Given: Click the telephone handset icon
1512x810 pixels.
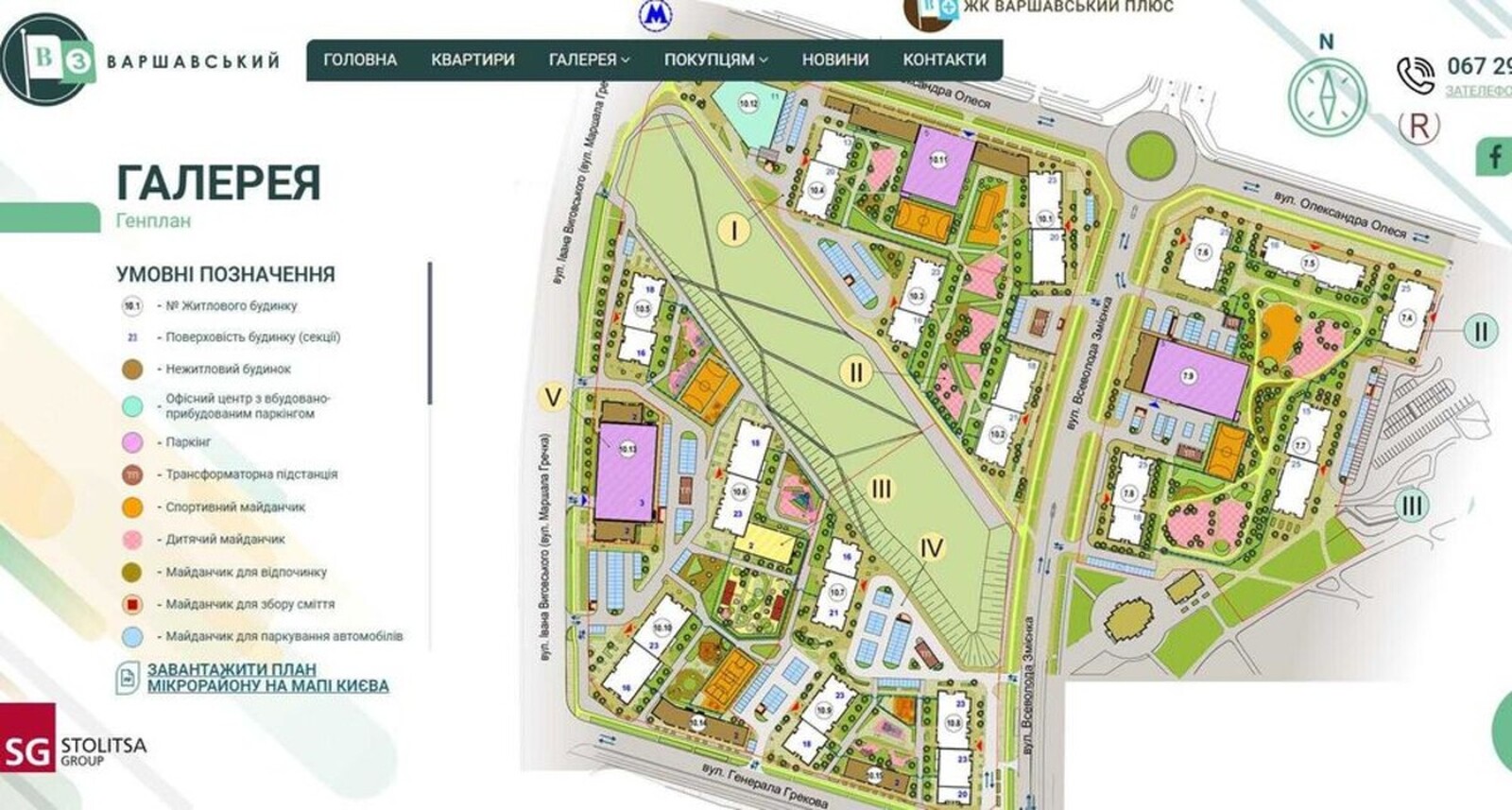Looking at the screenshot, I should [1416, 74].
